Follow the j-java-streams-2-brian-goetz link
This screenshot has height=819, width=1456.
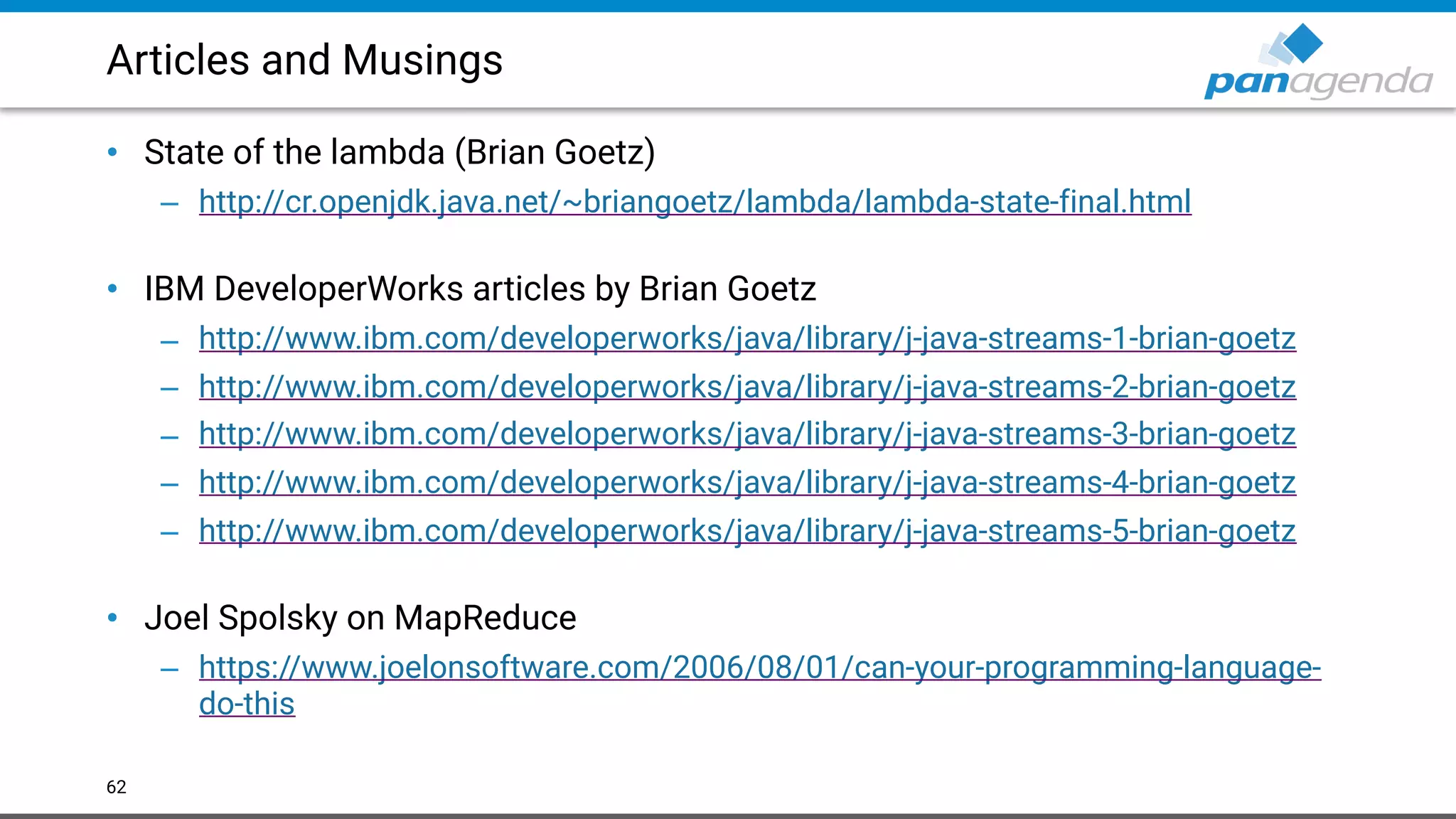[x=746, y=387]
